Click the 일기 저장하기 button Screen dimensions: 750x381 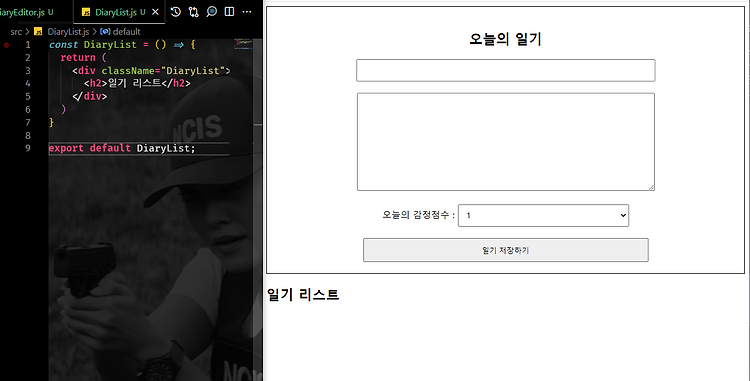506,250
